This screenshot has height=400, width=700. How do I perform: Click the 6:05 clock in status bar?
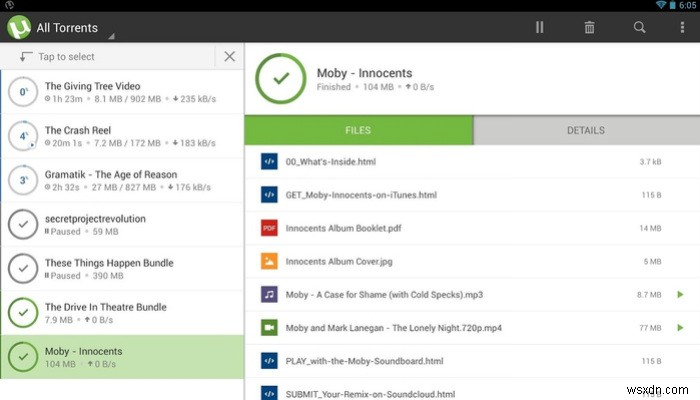[x=688, y=5]
